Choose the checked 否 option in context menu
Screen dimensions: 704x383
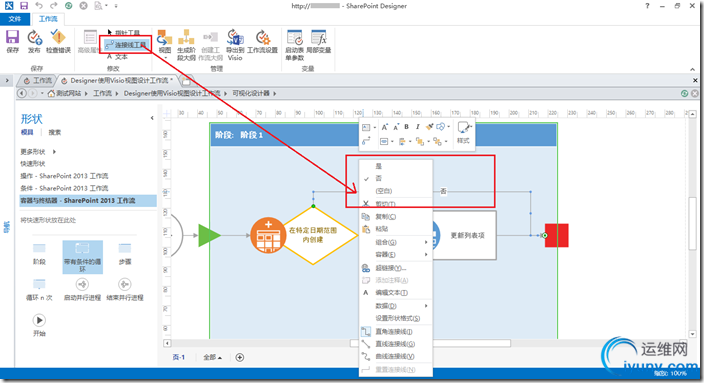click(396, 178)
